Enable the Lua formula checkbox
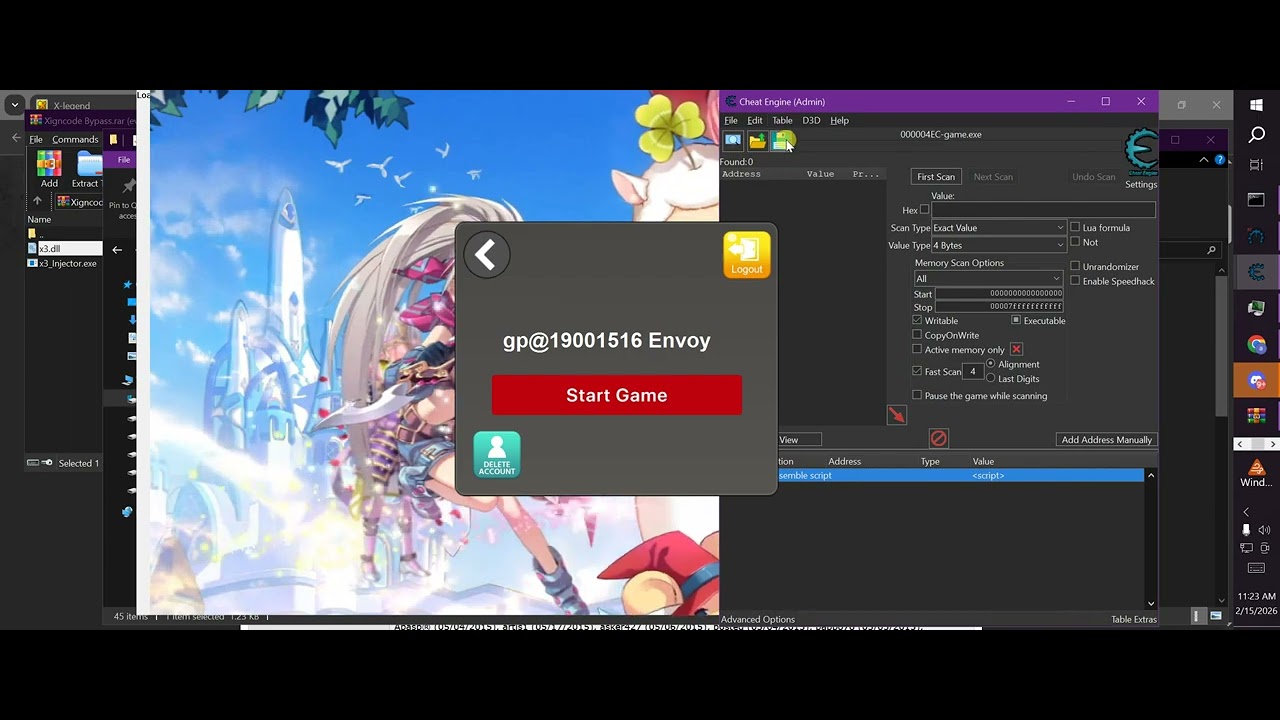Screen dimensions: 1280x720 tap(1075, 228)
